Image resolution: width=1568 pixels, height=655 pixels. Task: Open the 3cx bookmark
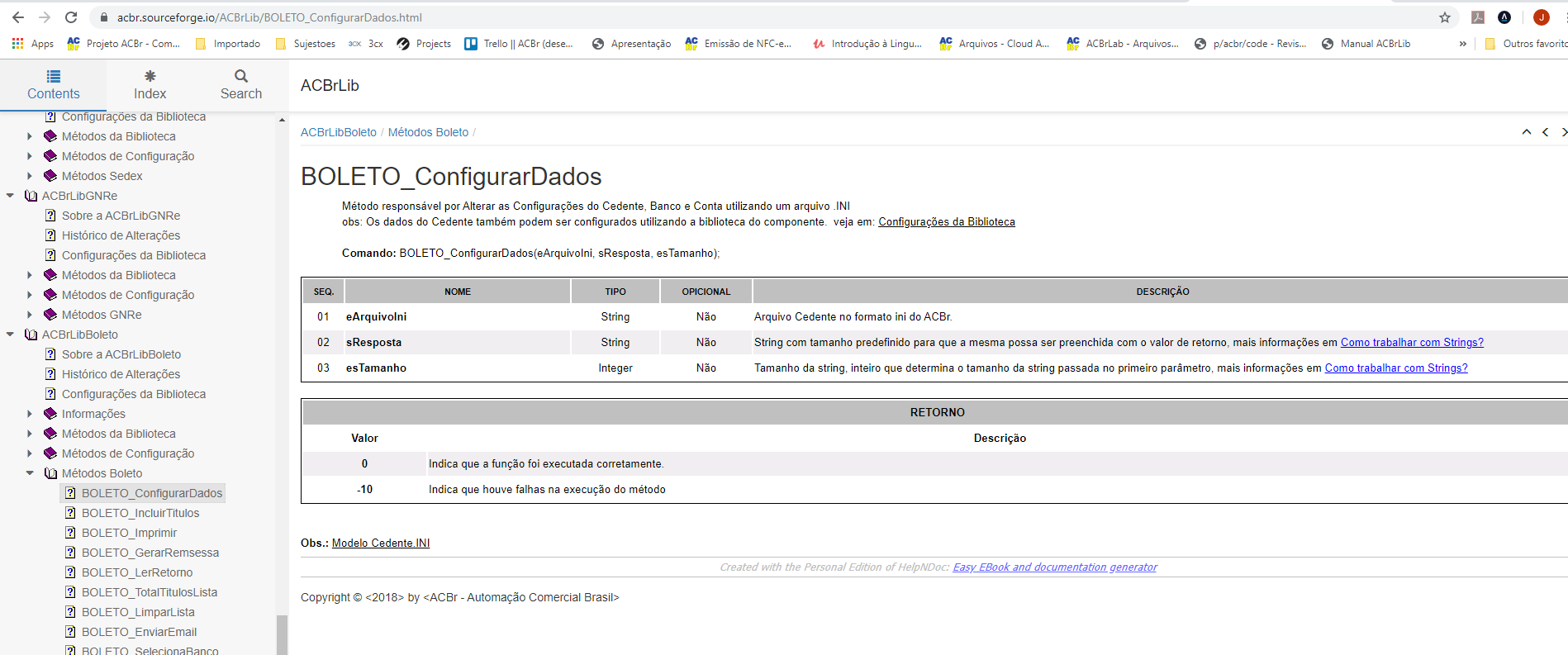(366, 44)
